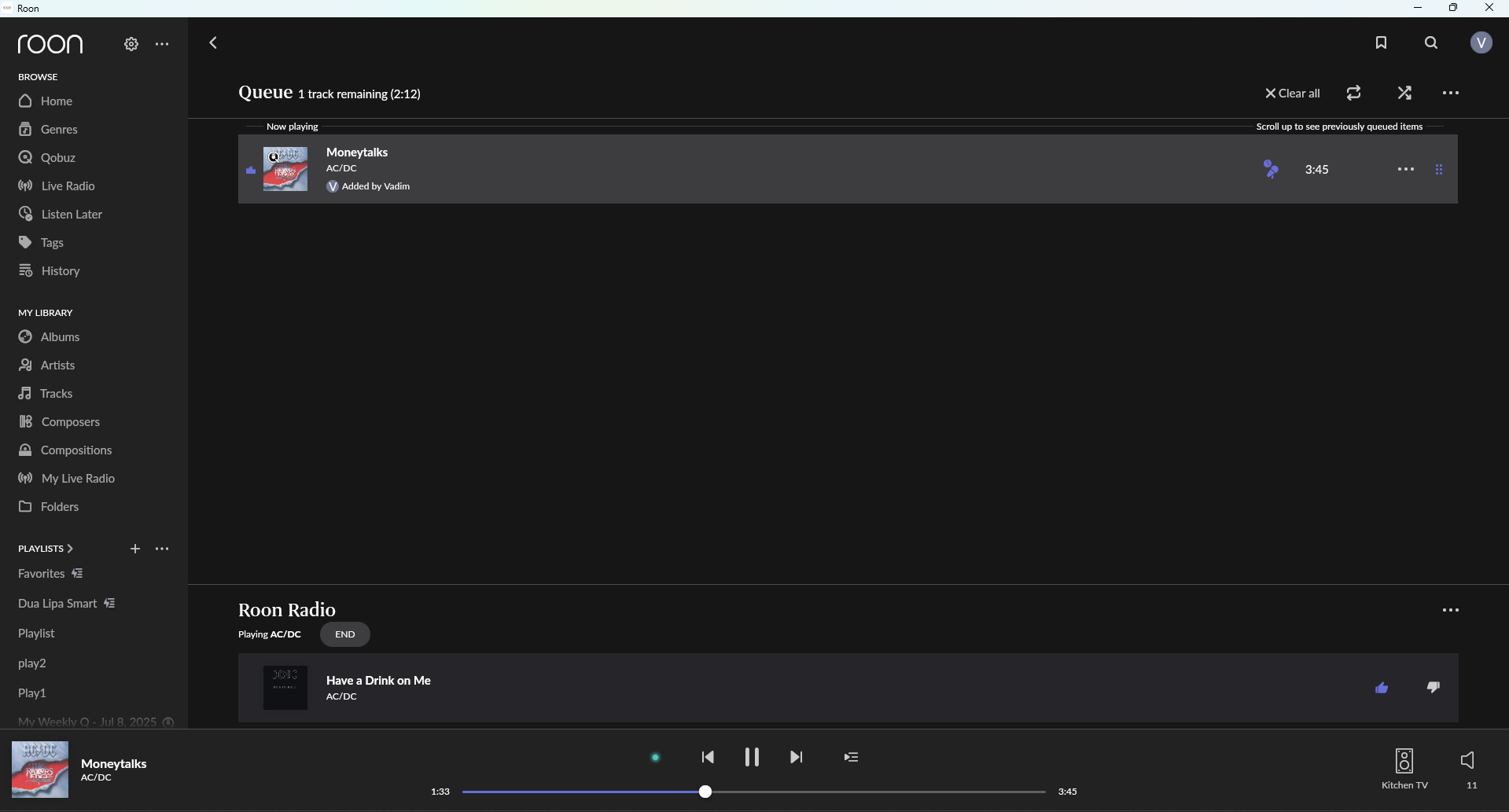Open Albums in My Library
The width and height of the screenshot is (1509, 812).
click(60, 337)
